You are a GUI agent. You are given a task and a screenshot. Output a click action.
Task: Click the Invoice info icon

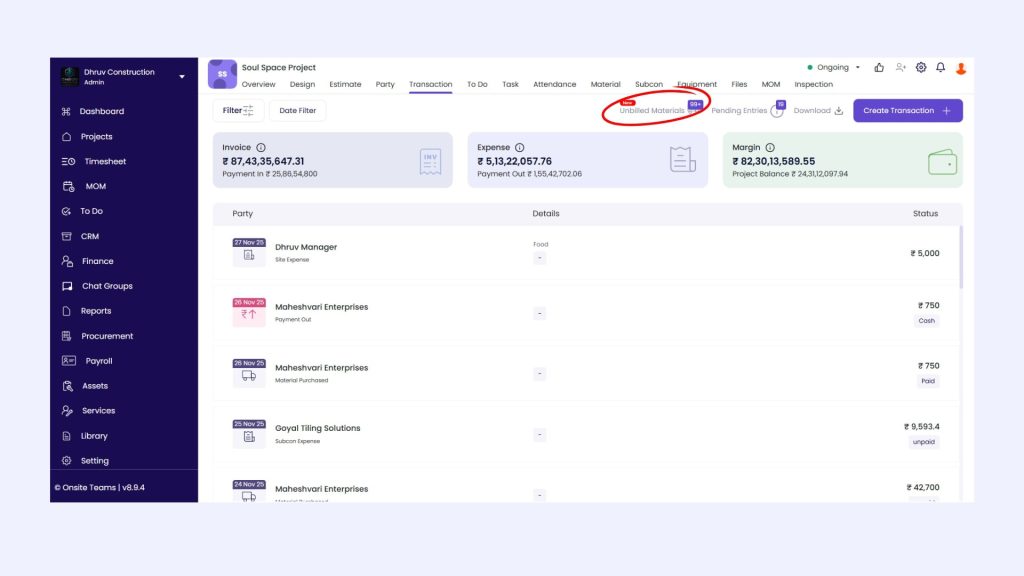coord(261,147)
